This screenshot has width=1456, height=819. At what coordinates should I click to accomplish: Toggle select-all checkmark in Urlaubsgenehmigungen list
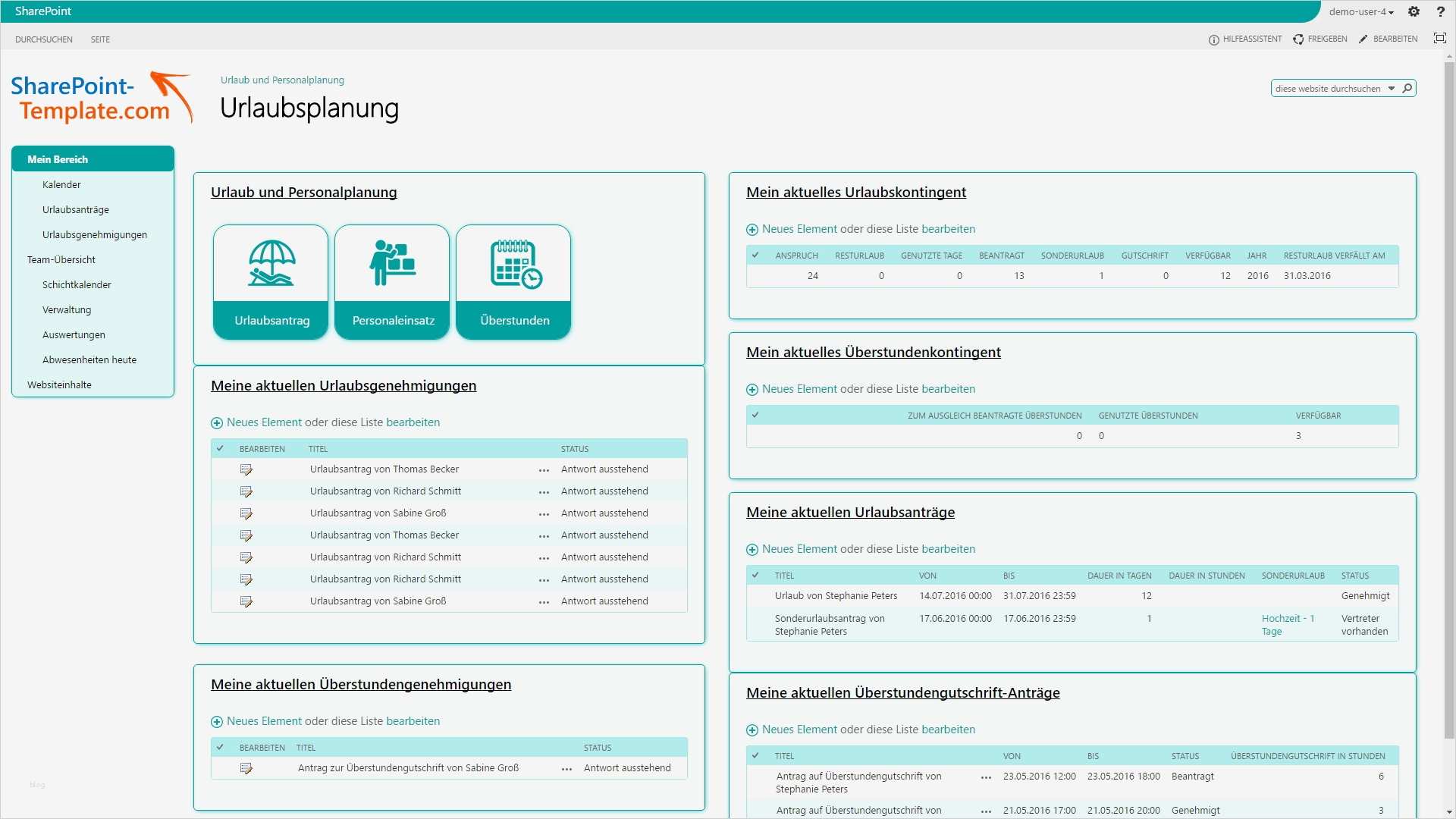coord(220,449)
